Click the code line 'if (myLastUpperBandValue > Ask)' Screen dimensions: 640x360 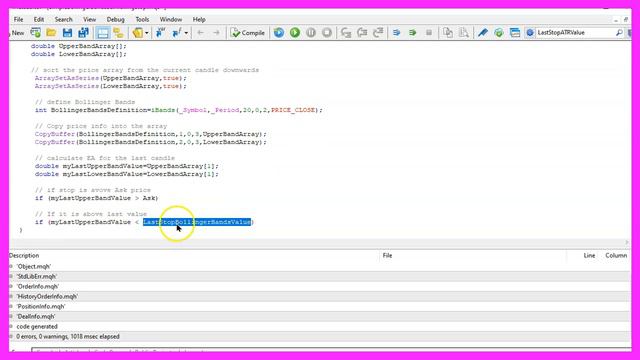tap(96, 198)
